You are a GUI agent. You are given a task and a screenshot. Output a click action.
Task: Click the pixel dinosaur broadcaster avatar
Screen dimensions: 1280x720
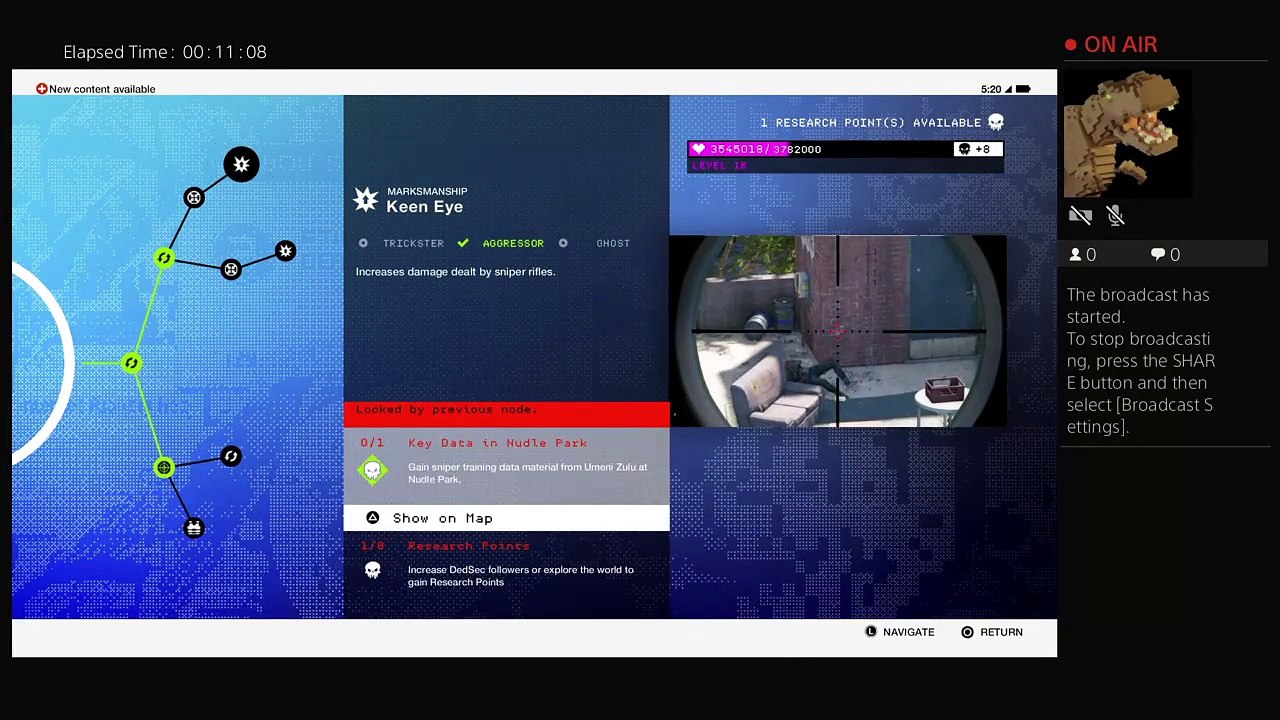coord(1127,134)
